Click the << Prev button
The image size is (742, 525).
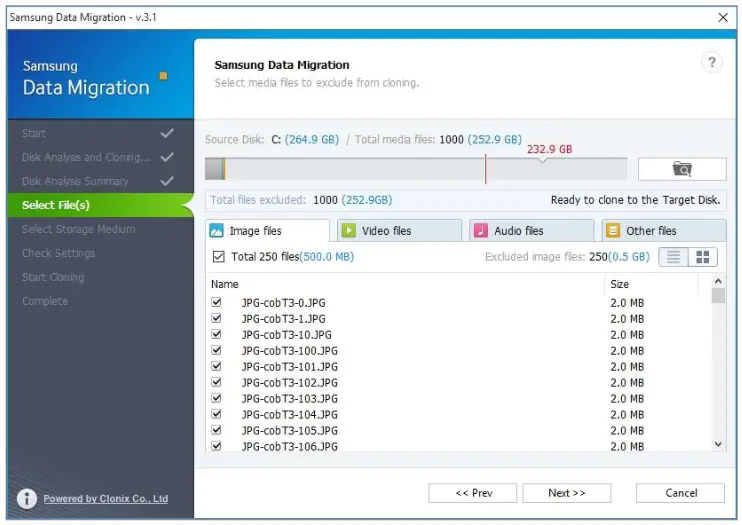coord(472,493)
